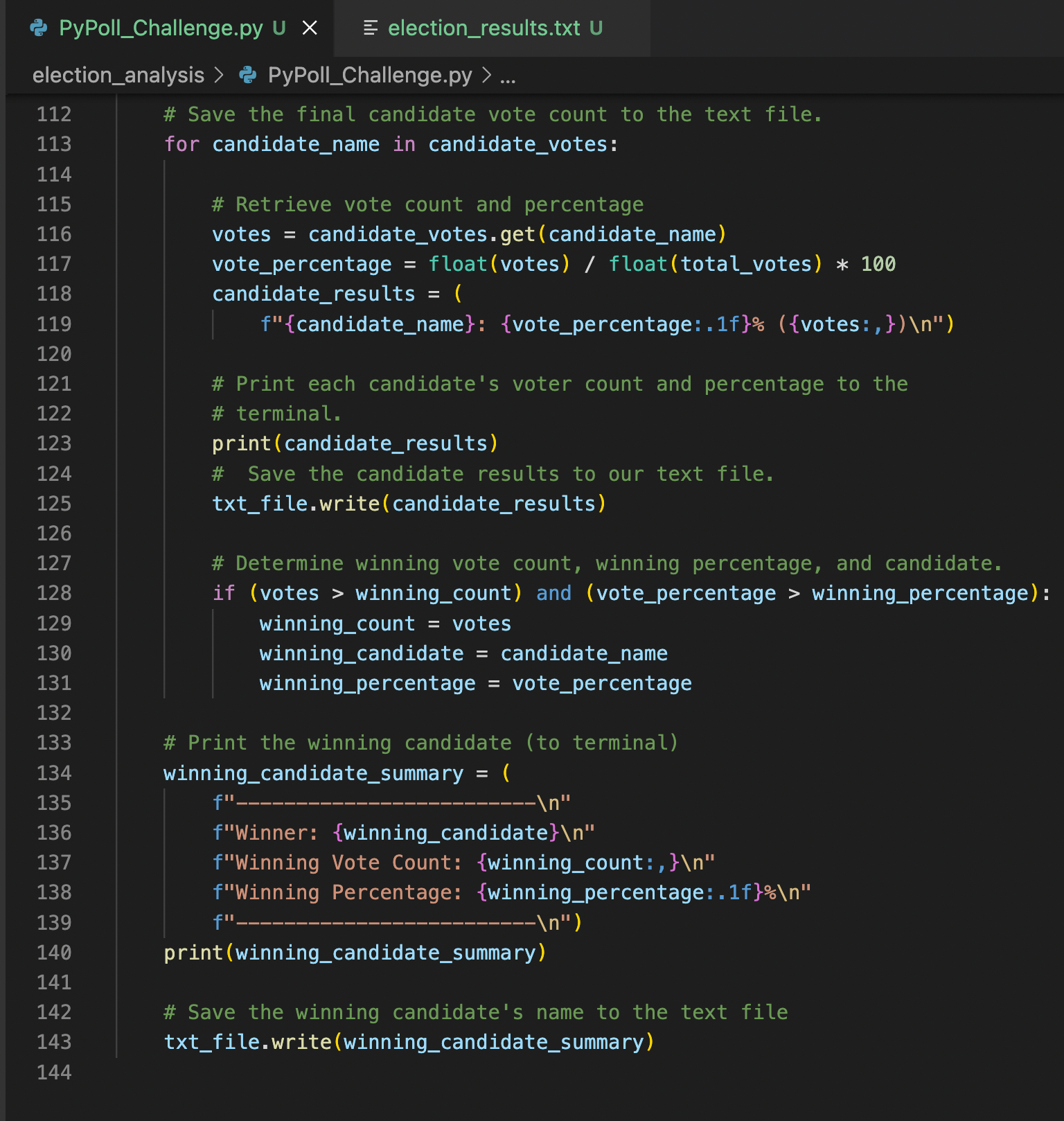Screen dimensions: 1064x1121
Task: Click the "if (votes > winning_count)" condition line
Action: tap(631, 593)
